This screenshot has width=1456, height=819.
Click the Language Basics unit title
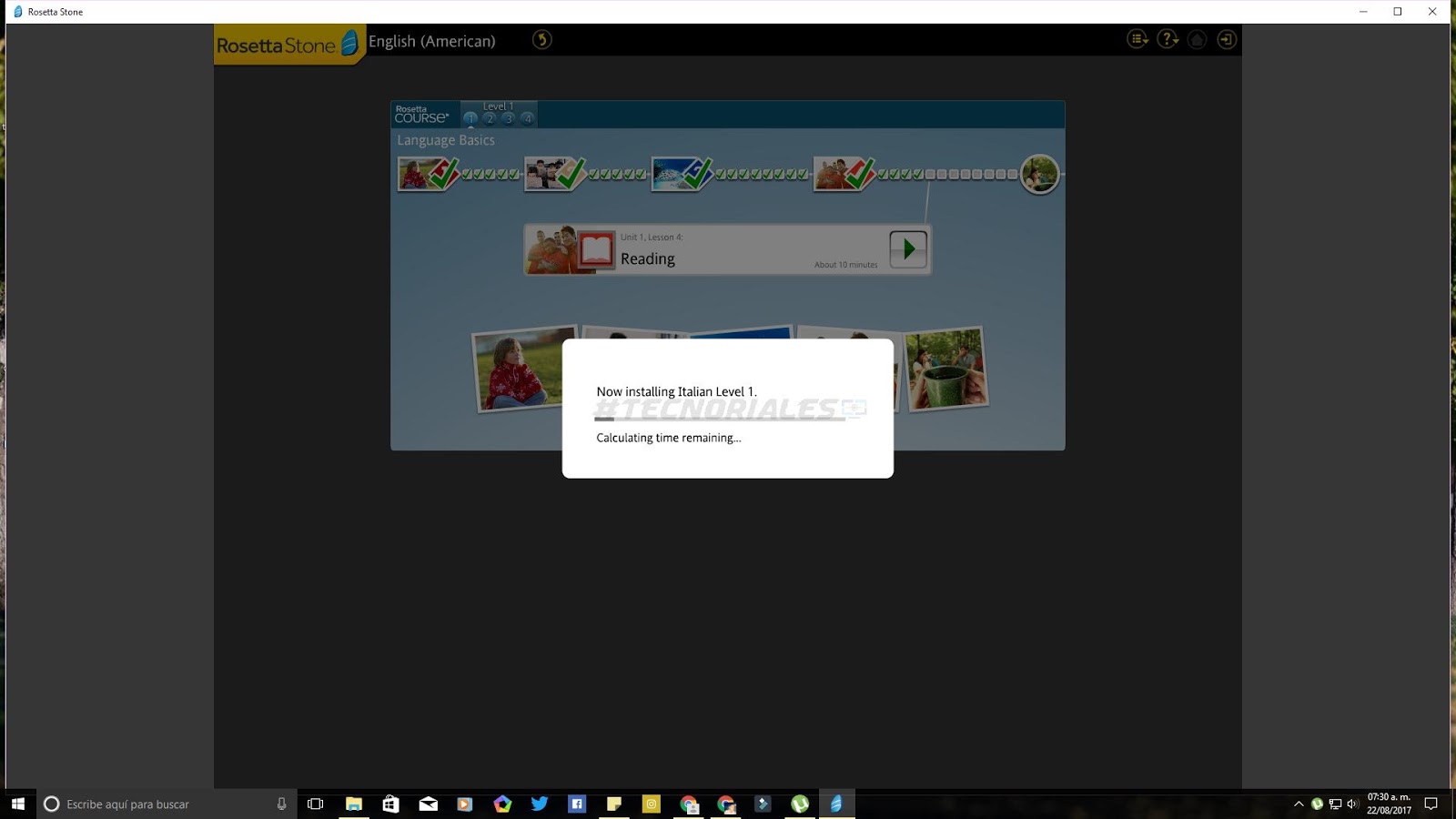click(446, 140)
